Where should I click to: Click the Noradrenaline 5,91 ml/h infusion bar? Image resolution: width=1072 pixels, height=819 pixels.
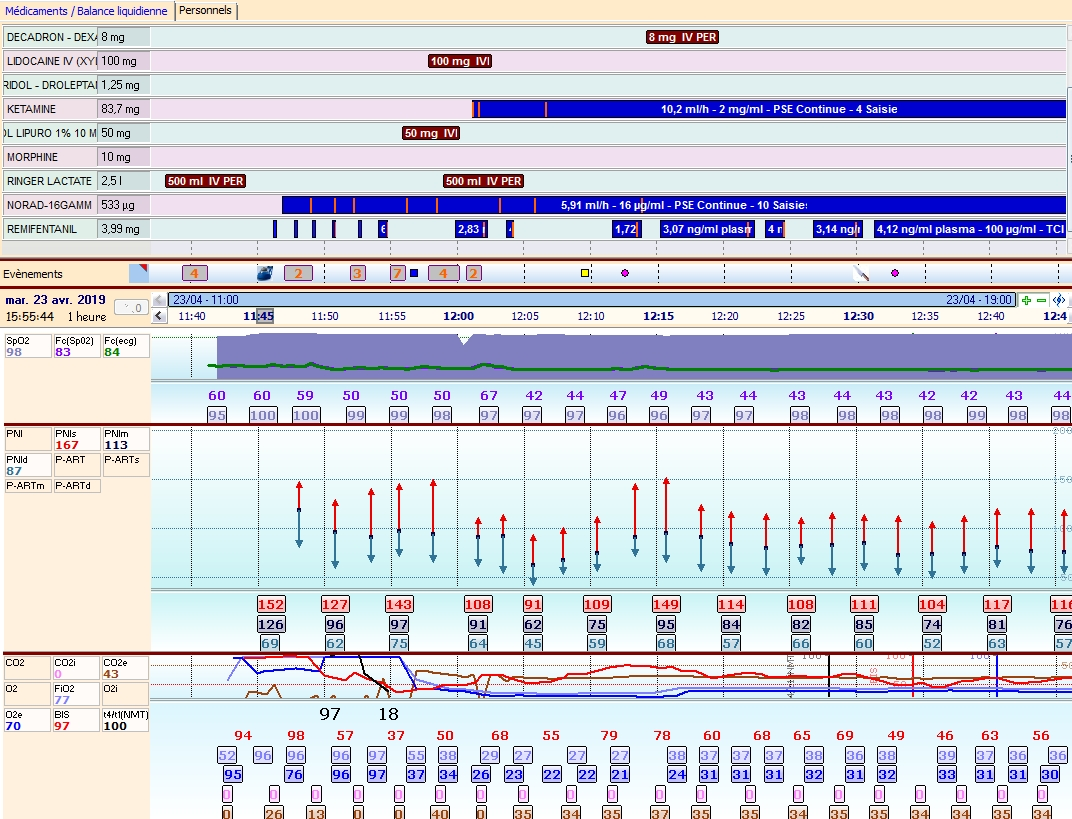[674, 205]
